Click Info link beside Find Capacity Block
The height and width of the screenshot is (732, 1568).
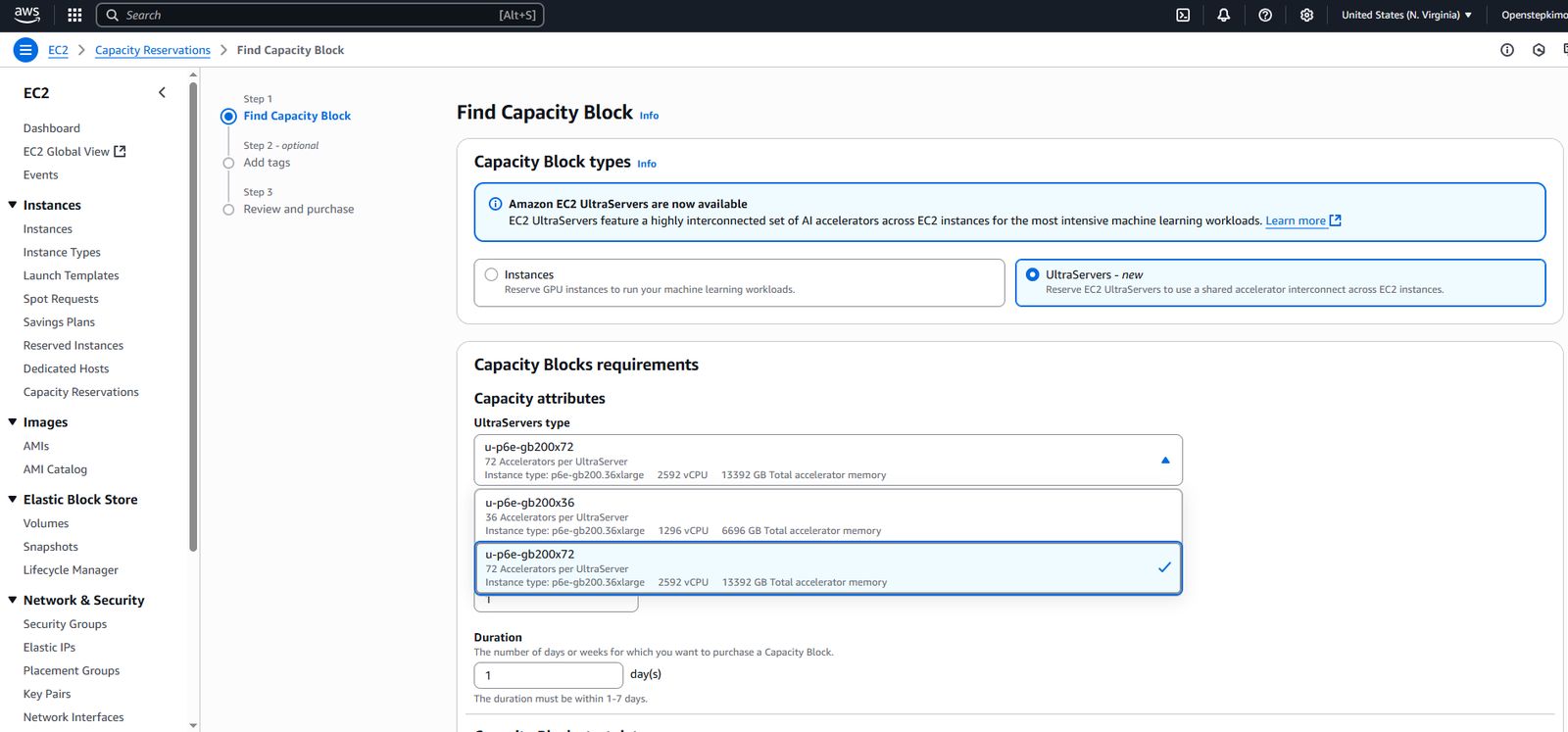pos(649,116)
